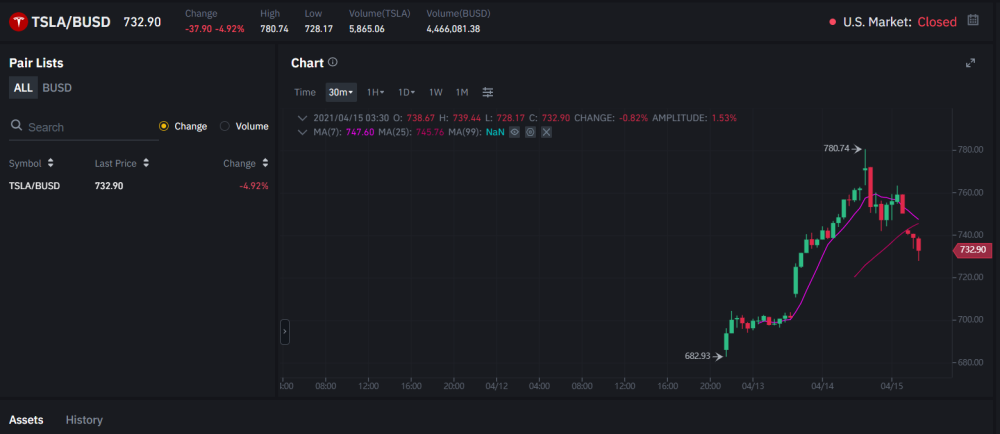Remove the MA indicator
The width and height of the screenshot is (1000, 434).
pos(547,132)
